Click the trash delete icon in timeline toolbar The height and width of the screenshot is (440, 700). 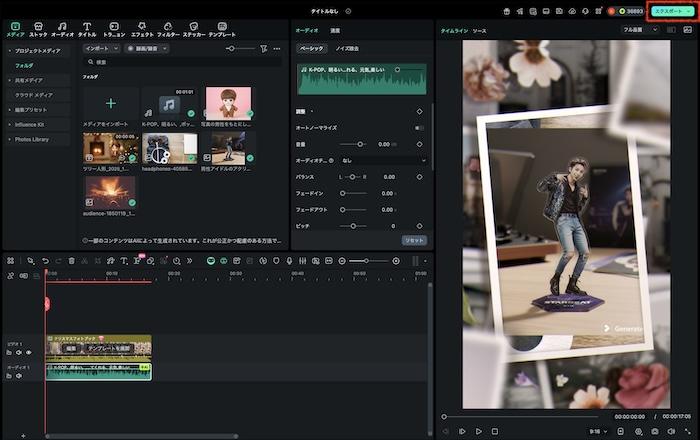(71, 261)
